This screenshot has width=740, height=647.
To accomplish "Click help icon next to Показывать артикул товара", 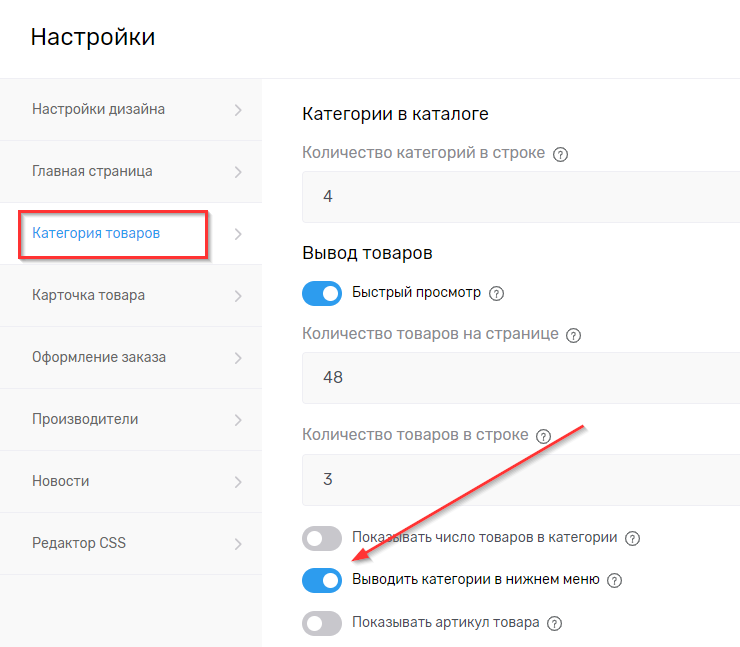I will pos(555,623).
